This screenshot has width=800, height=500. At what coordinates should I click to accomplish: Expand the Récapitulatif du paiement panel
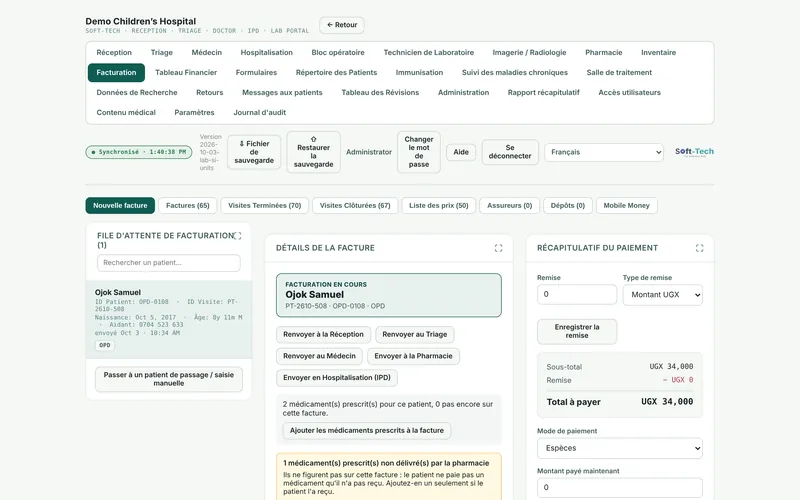click(699, 248)
